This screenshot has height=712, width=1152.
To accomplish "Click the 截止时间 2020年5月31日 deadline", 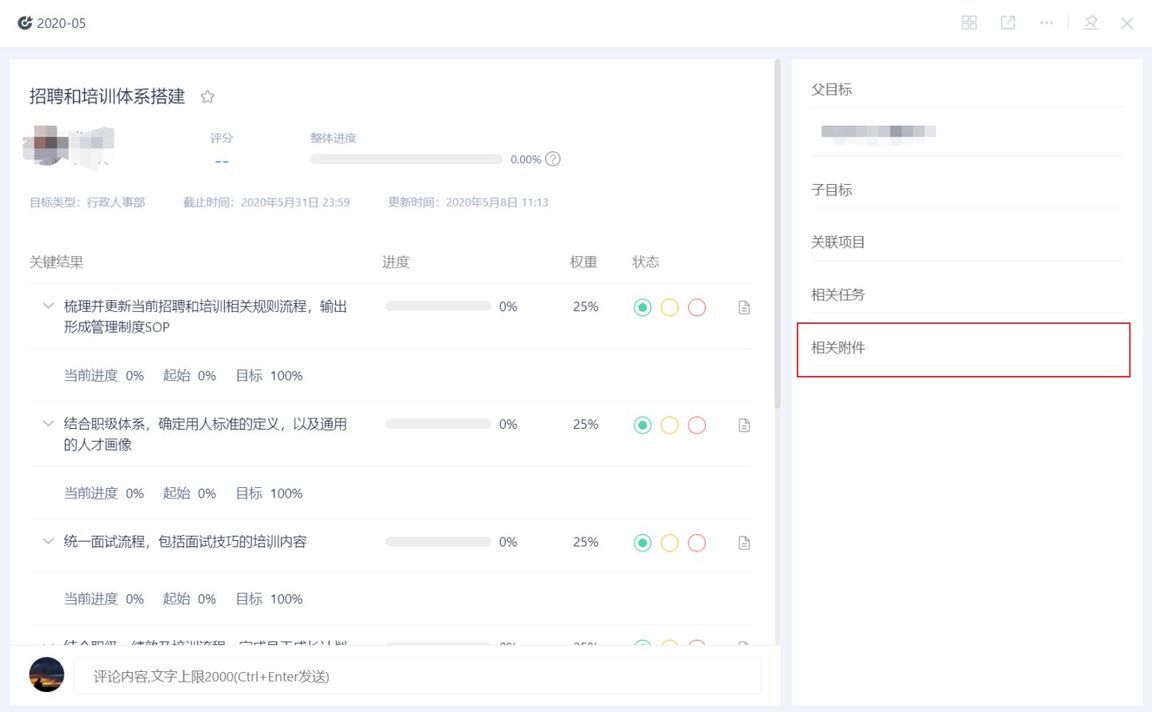I will 266,202.
